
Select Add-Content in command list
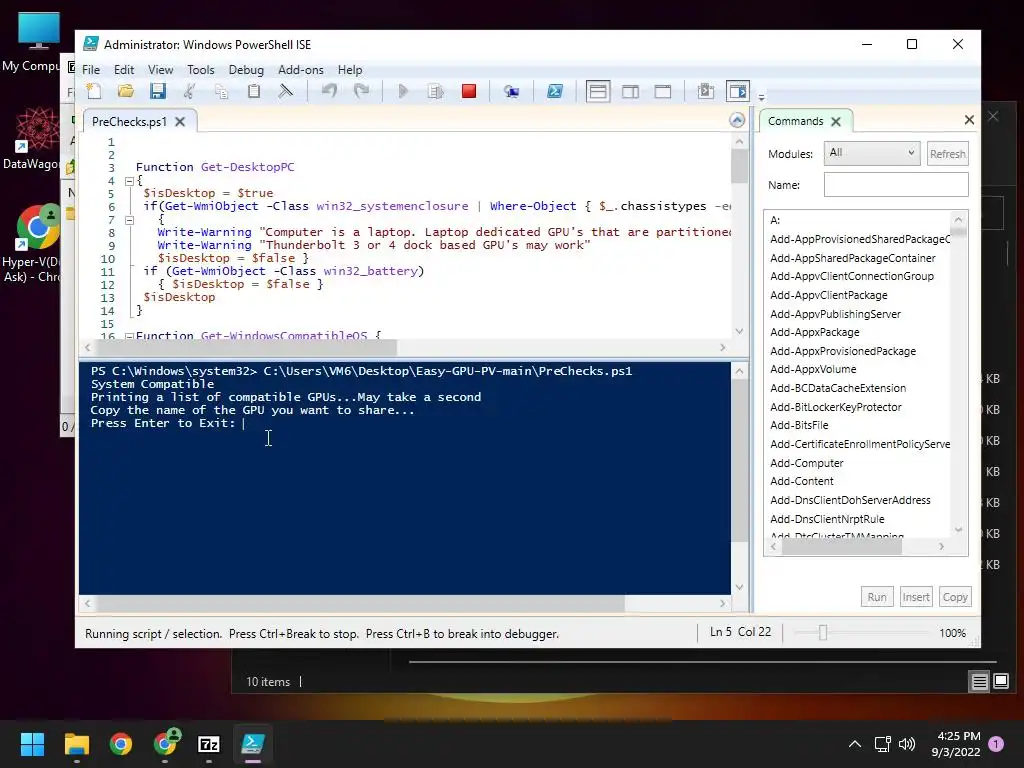801,481
